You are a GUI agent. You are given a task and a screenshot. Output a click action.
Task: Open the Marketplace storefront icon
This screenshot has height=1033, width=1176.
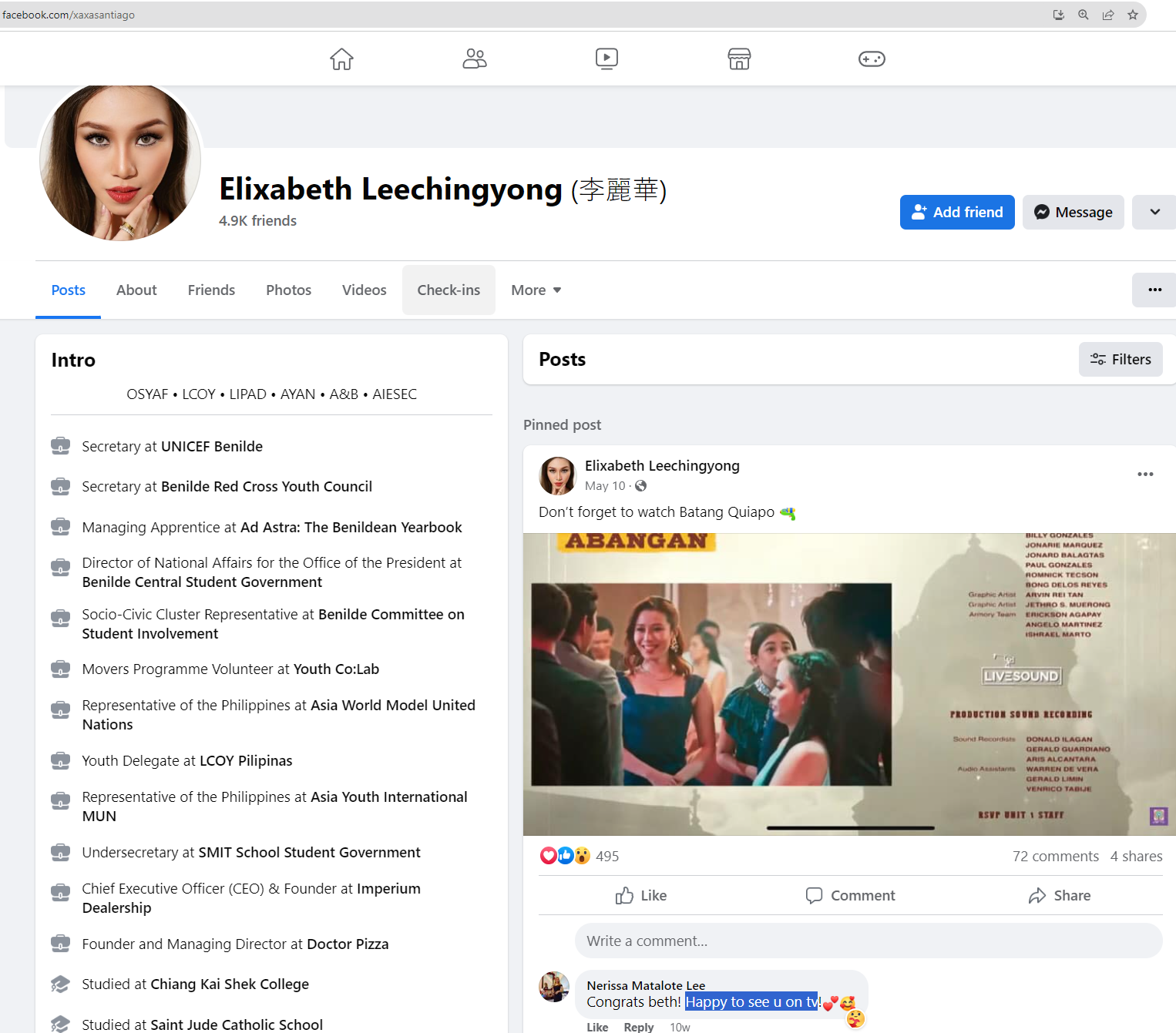[739, 59]
